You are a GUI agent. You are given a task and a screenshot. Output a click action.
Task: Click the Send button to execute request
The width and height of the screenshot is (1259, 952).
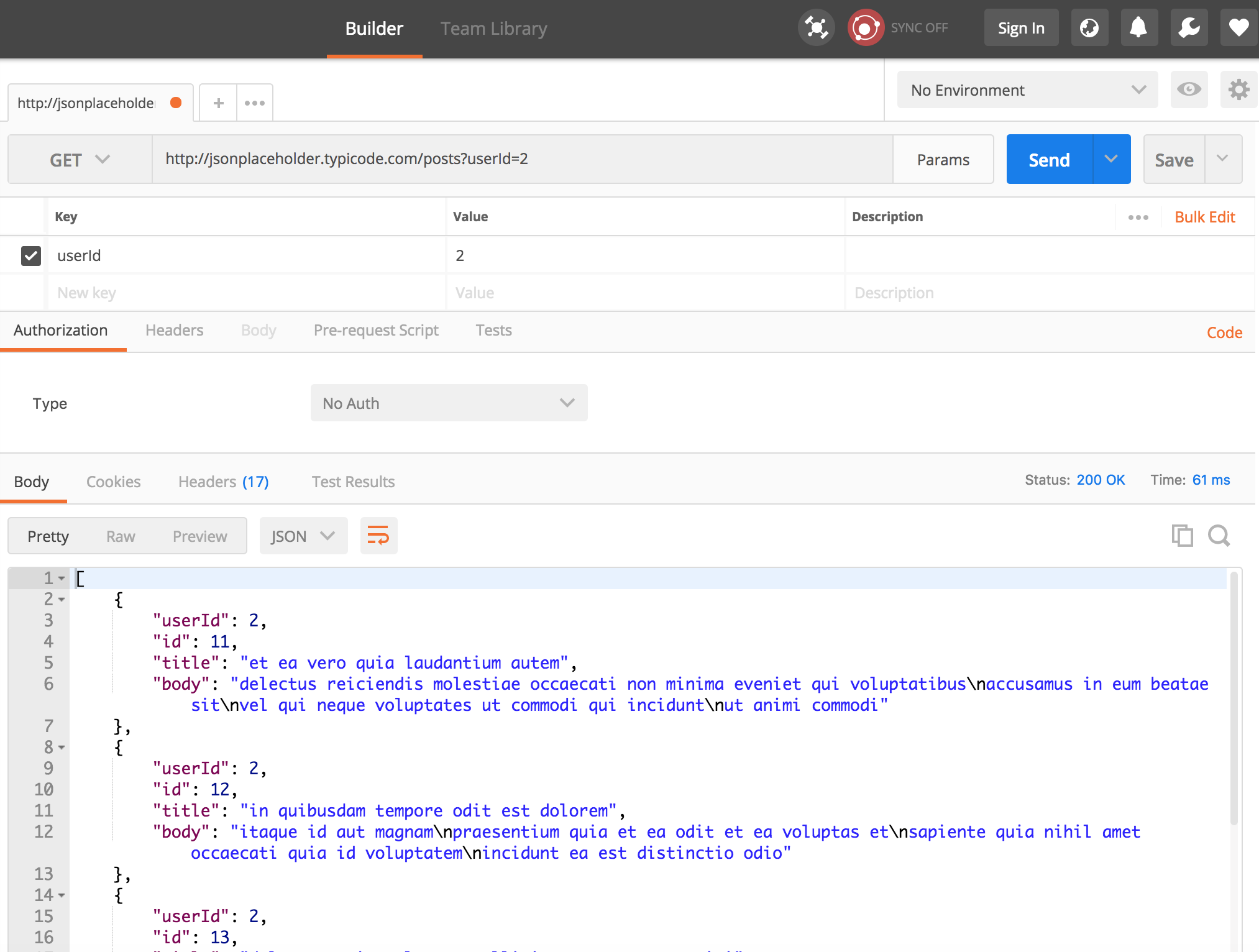click(x=1050, y=159)
